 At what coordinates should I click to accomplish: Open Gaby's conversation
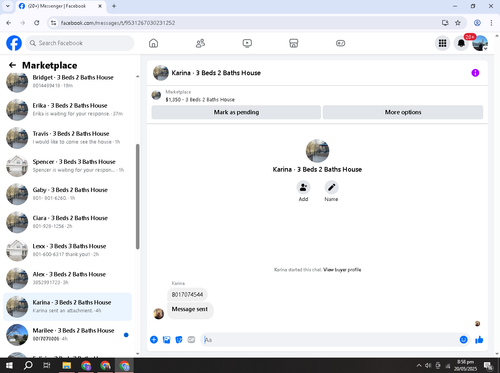tap(68, 194)
